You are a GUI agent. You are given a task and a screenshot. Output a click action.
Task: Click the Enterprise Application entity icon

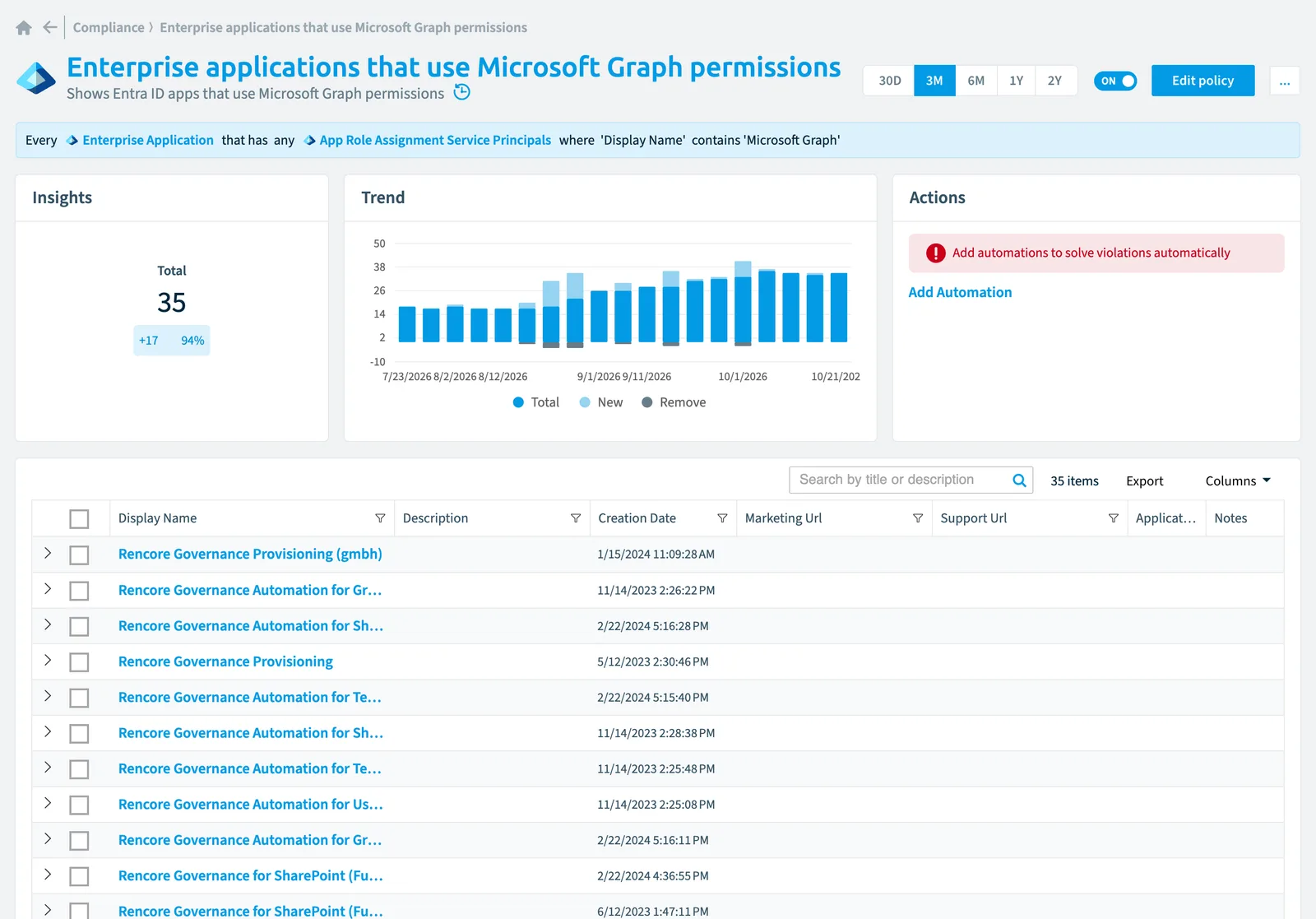click(72, 141)
